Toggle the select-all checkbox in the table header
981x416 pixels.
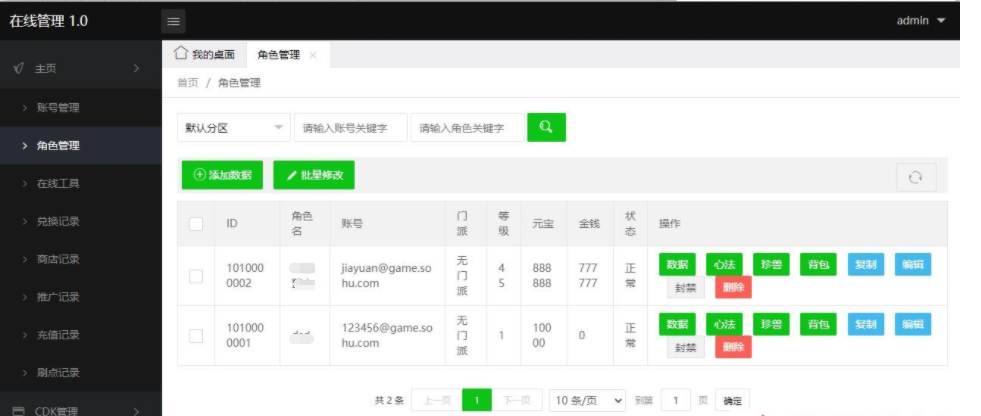coord(196,224)
